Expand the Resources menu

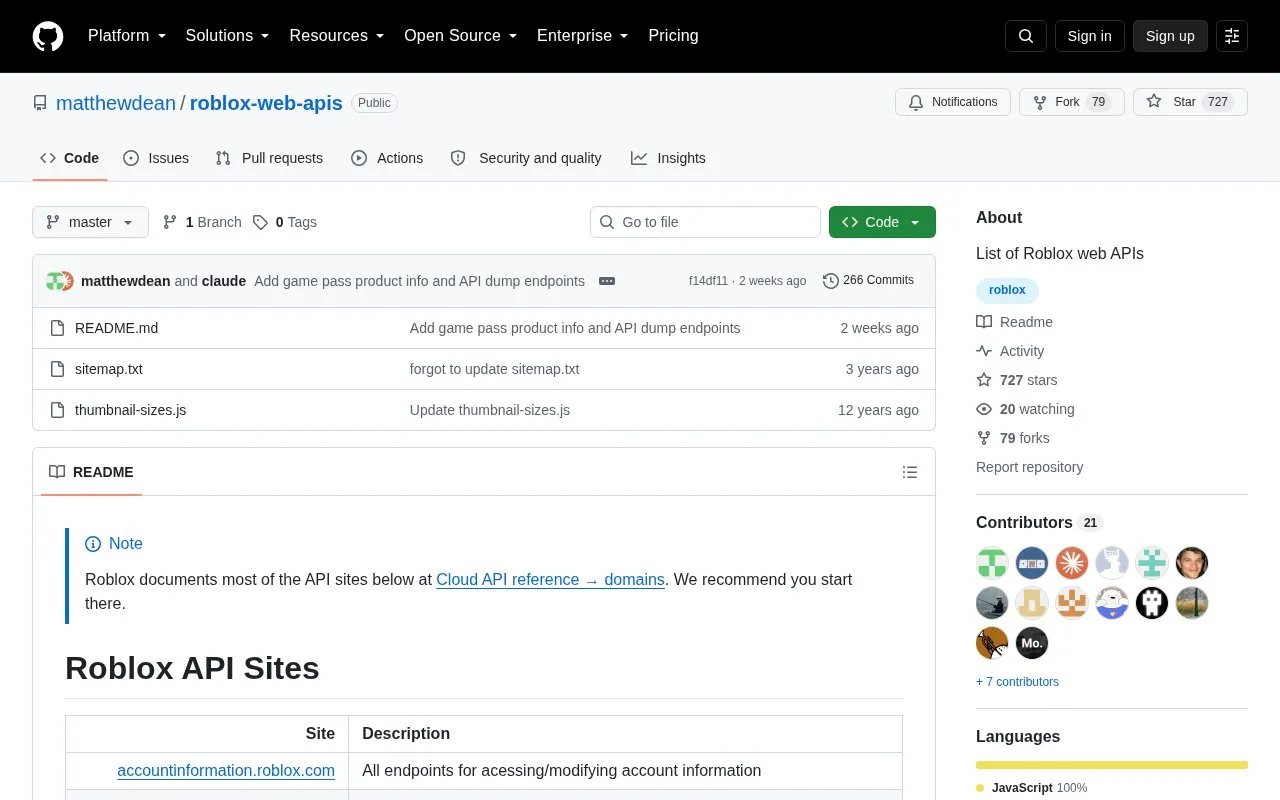pyautogui.click(x=338, y=36)
